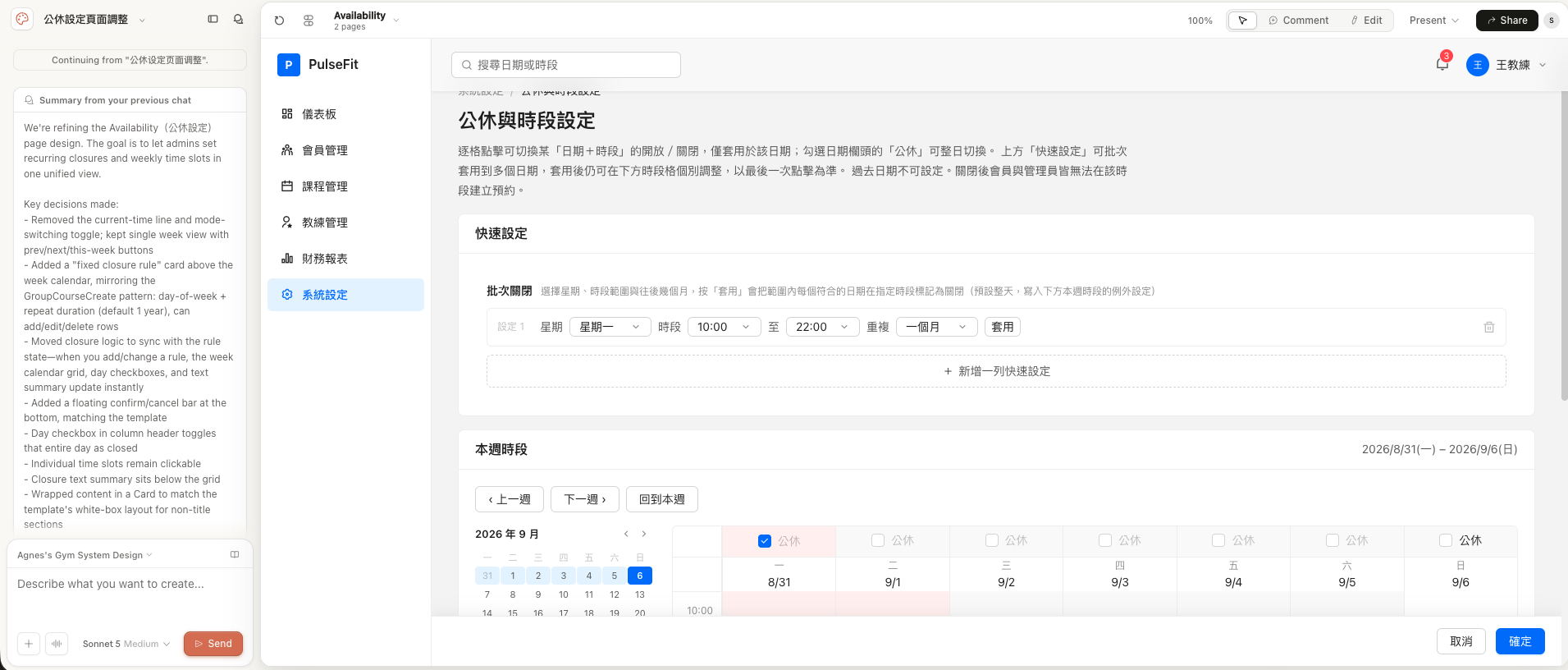Click the voice input waveform icon
The height and width of the screenshot is (670, 1568).
point(57,644)
